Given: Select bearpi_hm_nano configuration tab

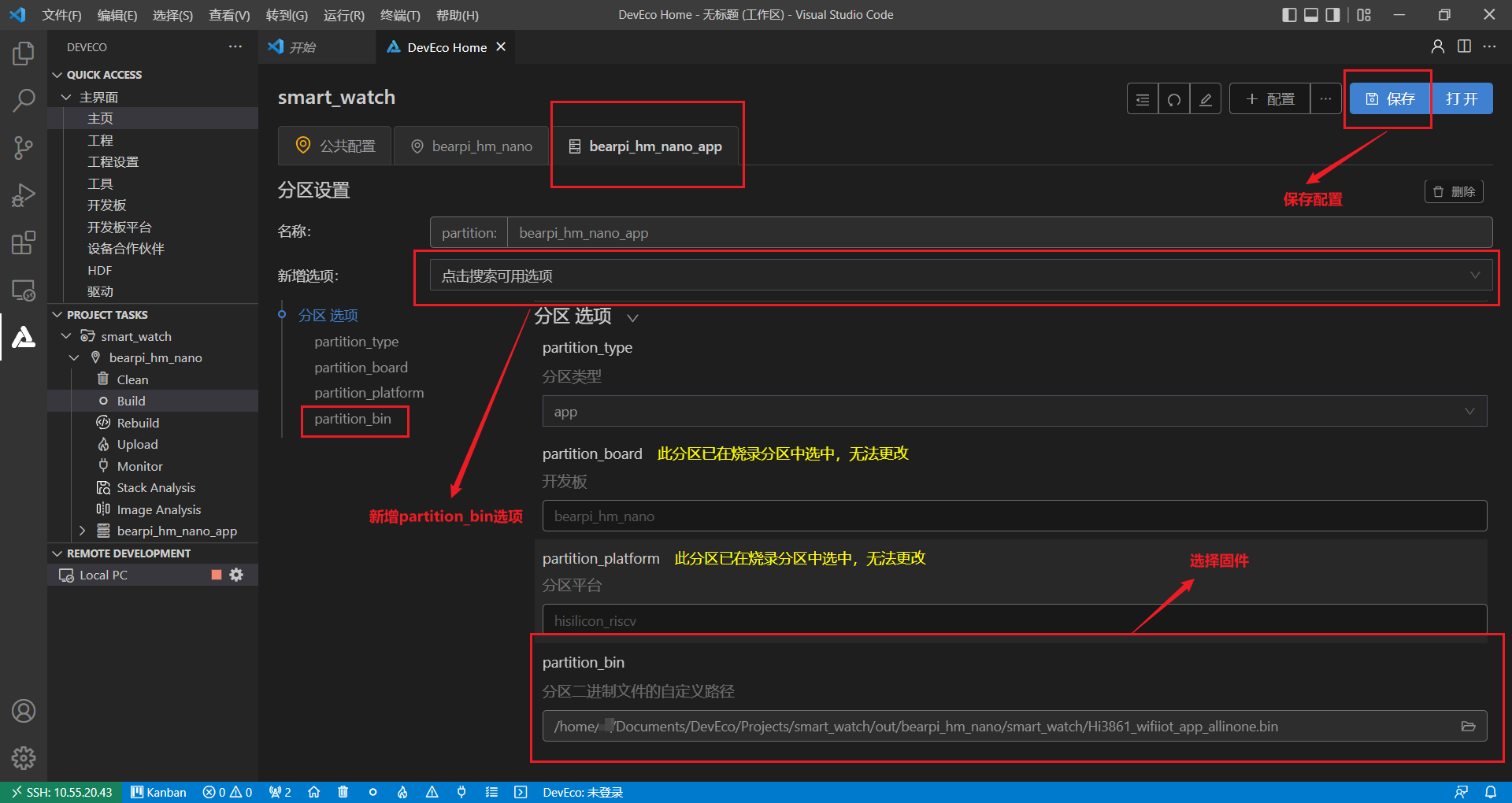Looking at the screenshot, I should (471, 146).
